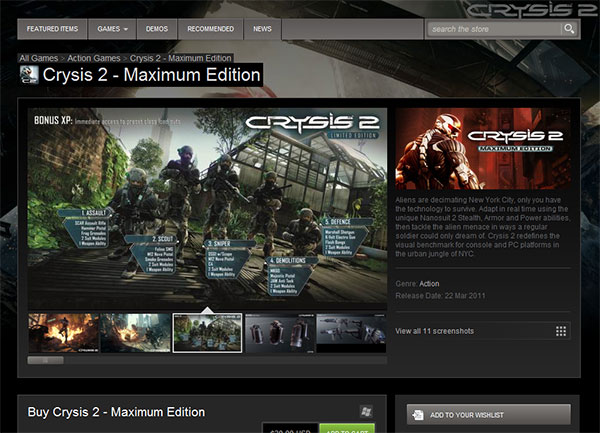
Task: Click the grid icon beside View all screenshots
Action: pyautogui.click(x=561, y=331)
